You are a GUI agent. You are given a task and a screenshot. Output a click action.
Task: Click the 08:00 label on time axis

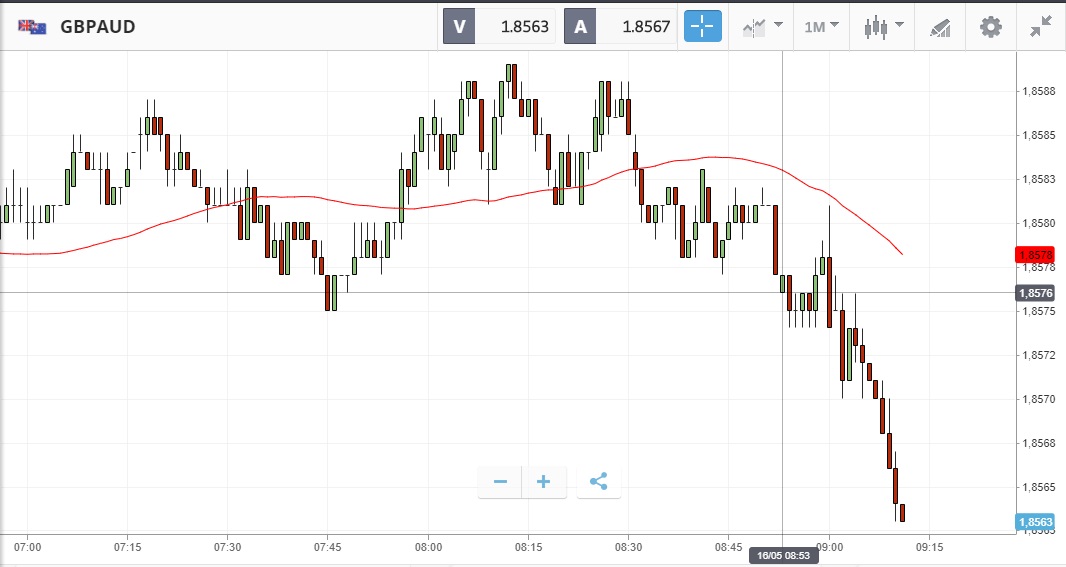429,547
